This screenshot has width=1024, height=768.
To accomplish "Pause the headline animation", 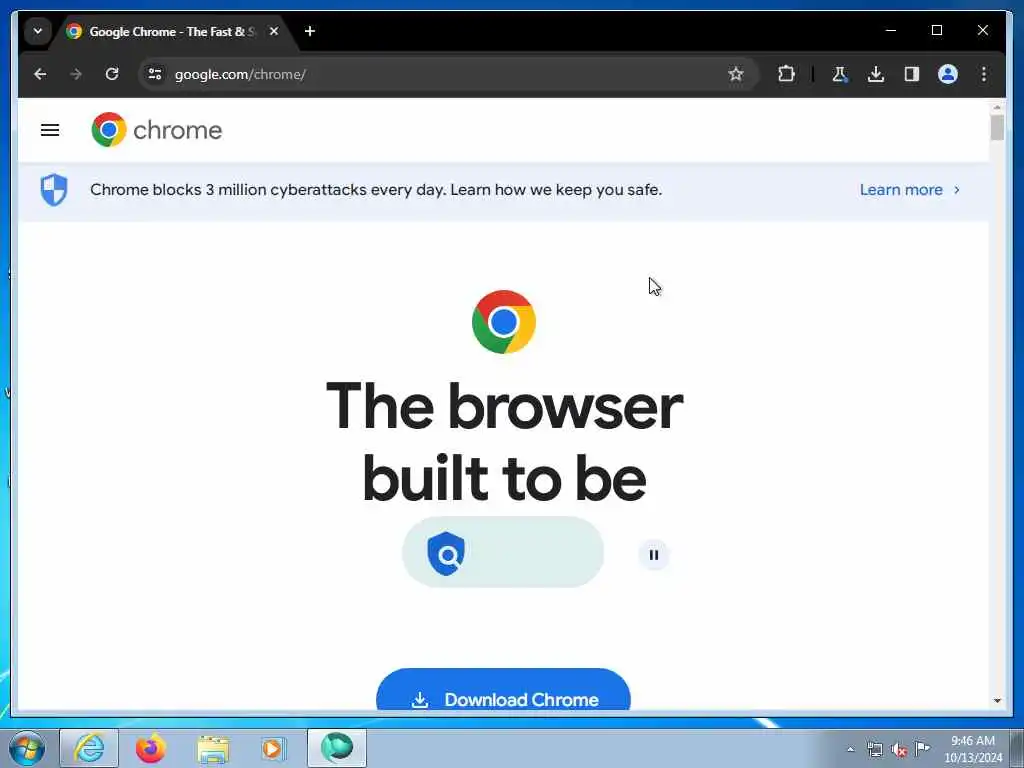I will coord(654,555).
